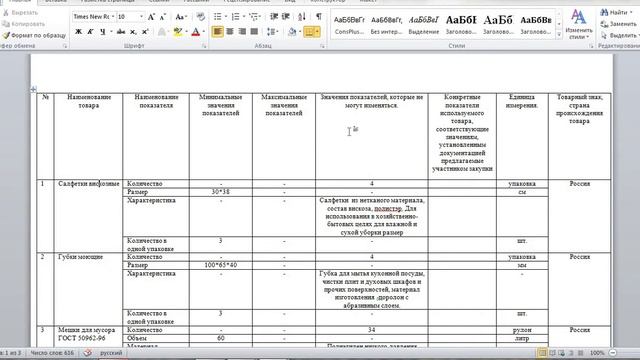Apply bulleted list
Image resolution: width=640 pixels, height=360 pixels.
pyautogui.click(x=218, y=17)
